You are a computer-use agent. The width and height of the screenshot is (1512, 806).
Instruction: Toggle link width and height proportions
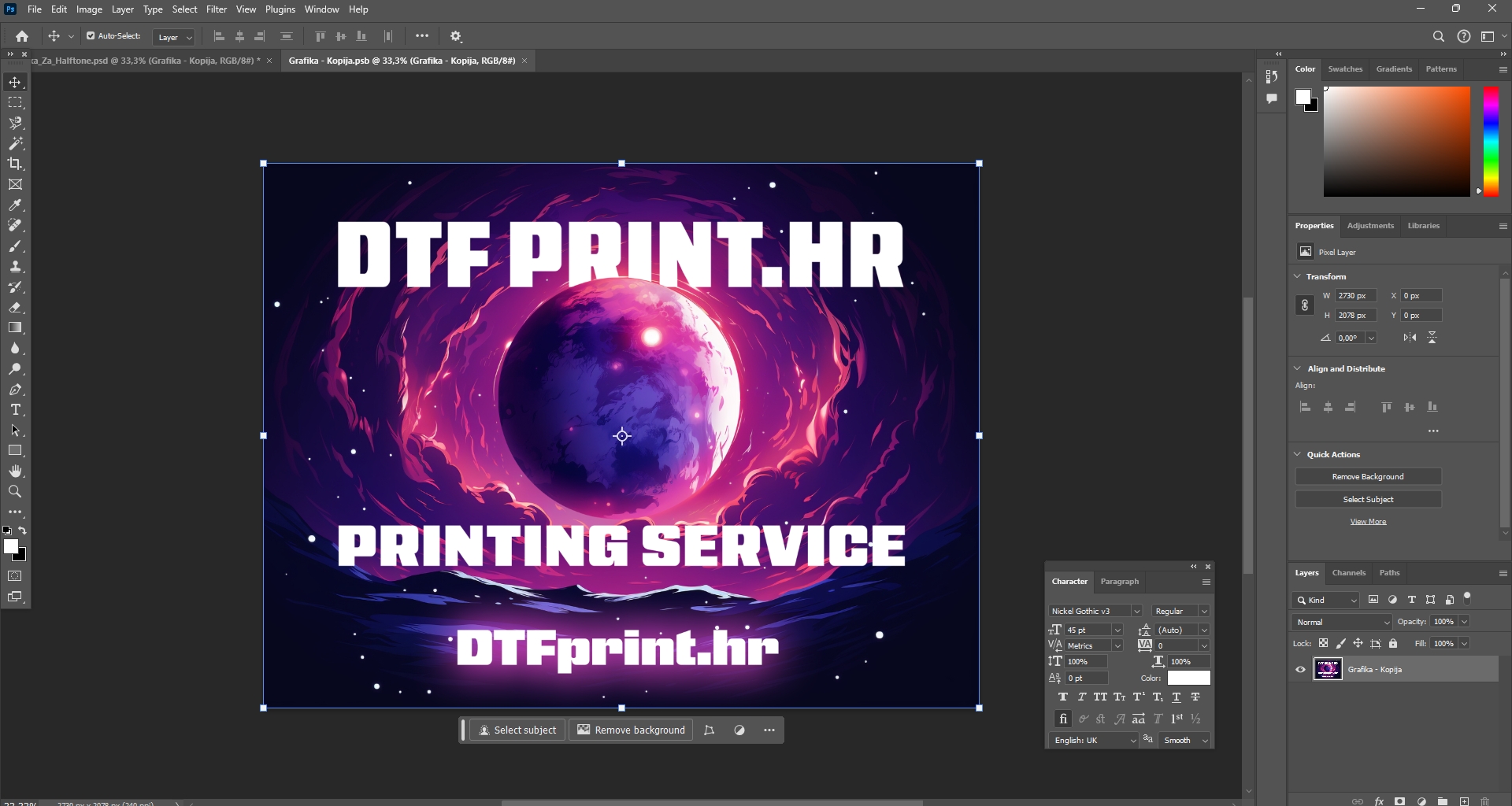pos(1305,305)
